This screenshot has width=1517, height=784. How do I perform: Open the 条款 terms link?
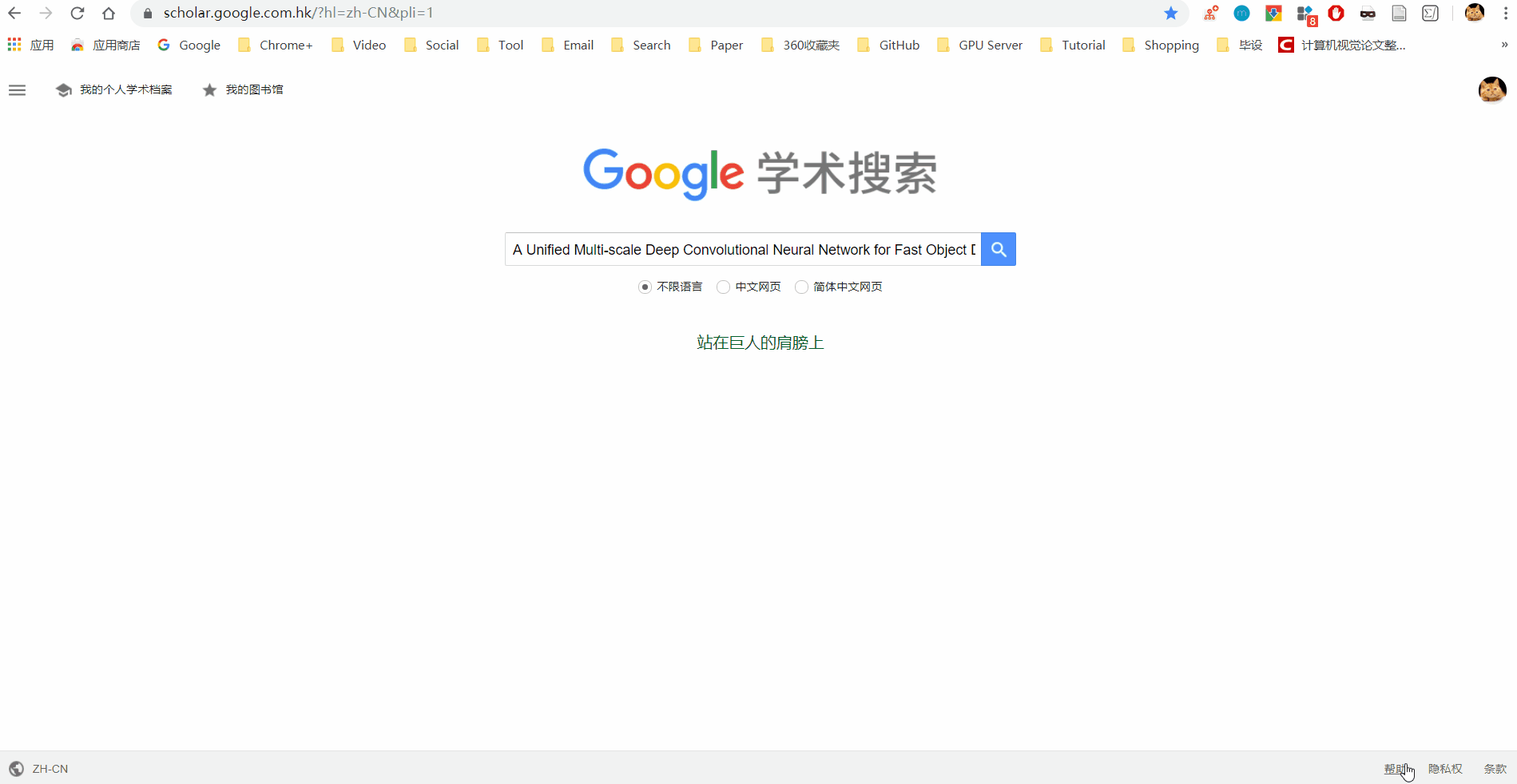coord(1495,769)
